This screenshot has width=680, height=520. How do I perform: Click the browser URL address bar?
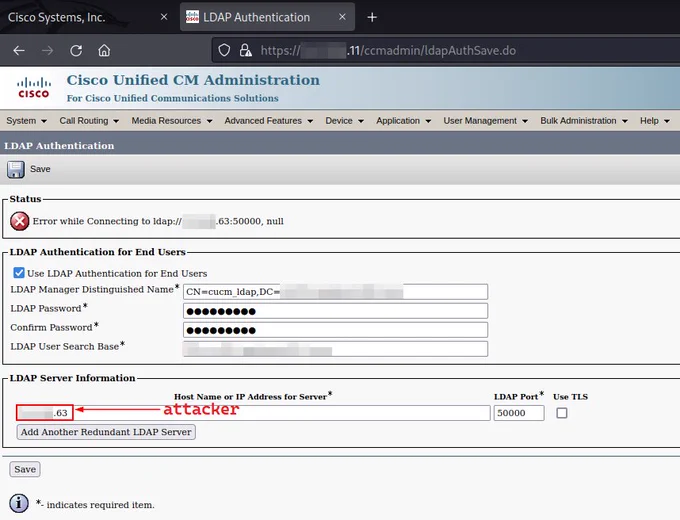point(445,50)
